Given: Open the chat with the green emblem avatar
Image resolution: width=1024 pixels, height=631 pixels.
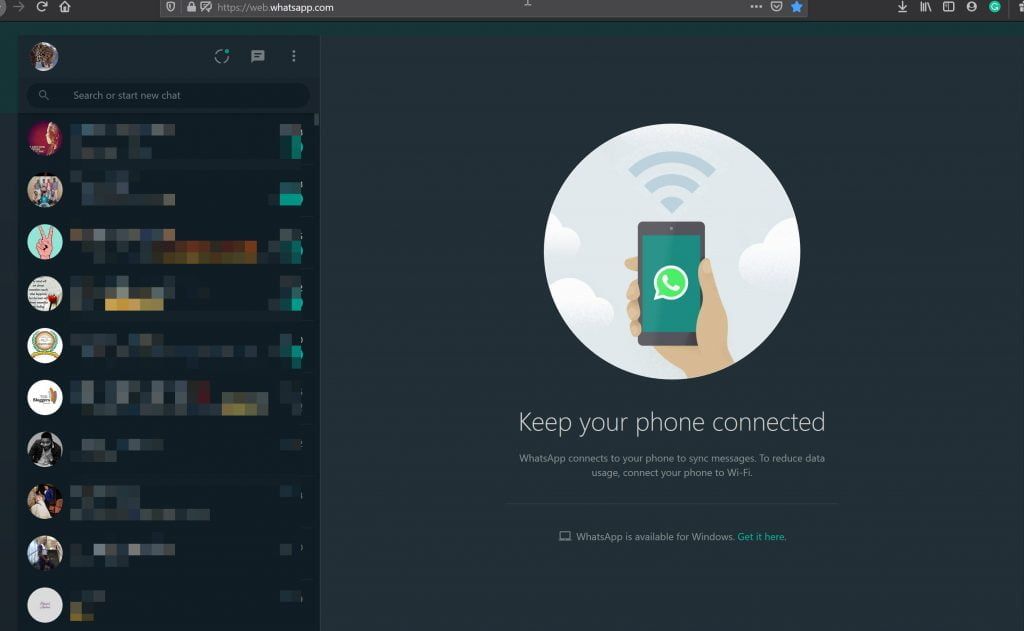Looking at the screenshot, I should click(x=45, y=345).
